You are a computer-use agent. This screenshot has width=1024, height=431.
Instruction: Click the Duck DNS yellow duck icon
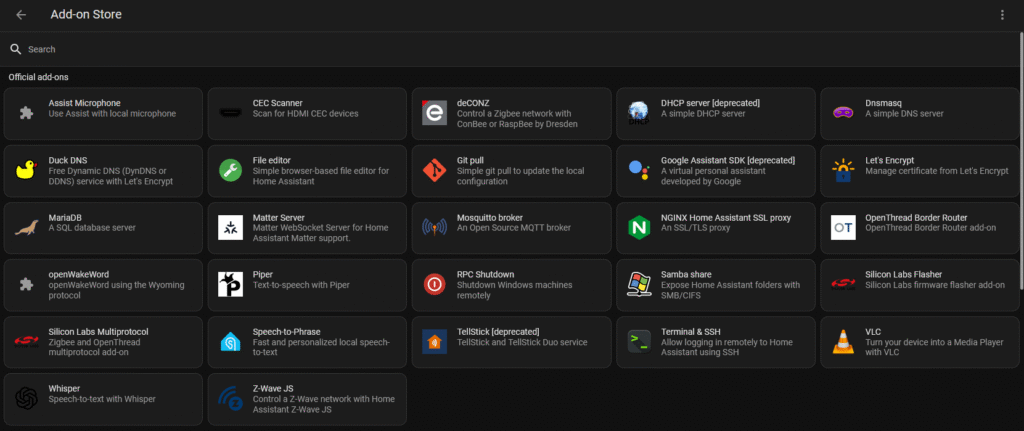(26, 170)
